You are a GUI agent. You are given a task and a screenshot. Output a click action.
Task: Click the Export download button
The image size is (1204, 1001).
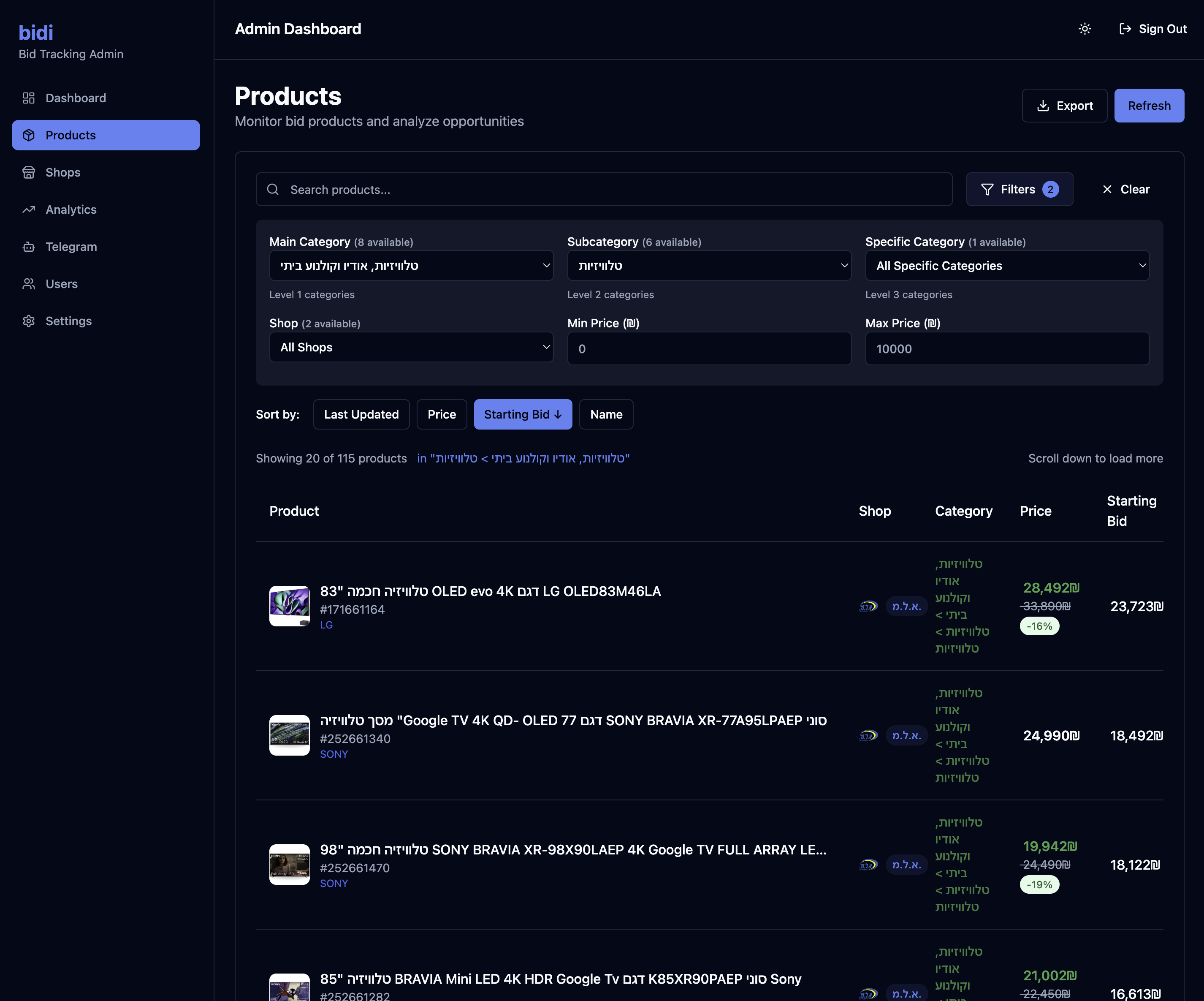pos(1064,106)
